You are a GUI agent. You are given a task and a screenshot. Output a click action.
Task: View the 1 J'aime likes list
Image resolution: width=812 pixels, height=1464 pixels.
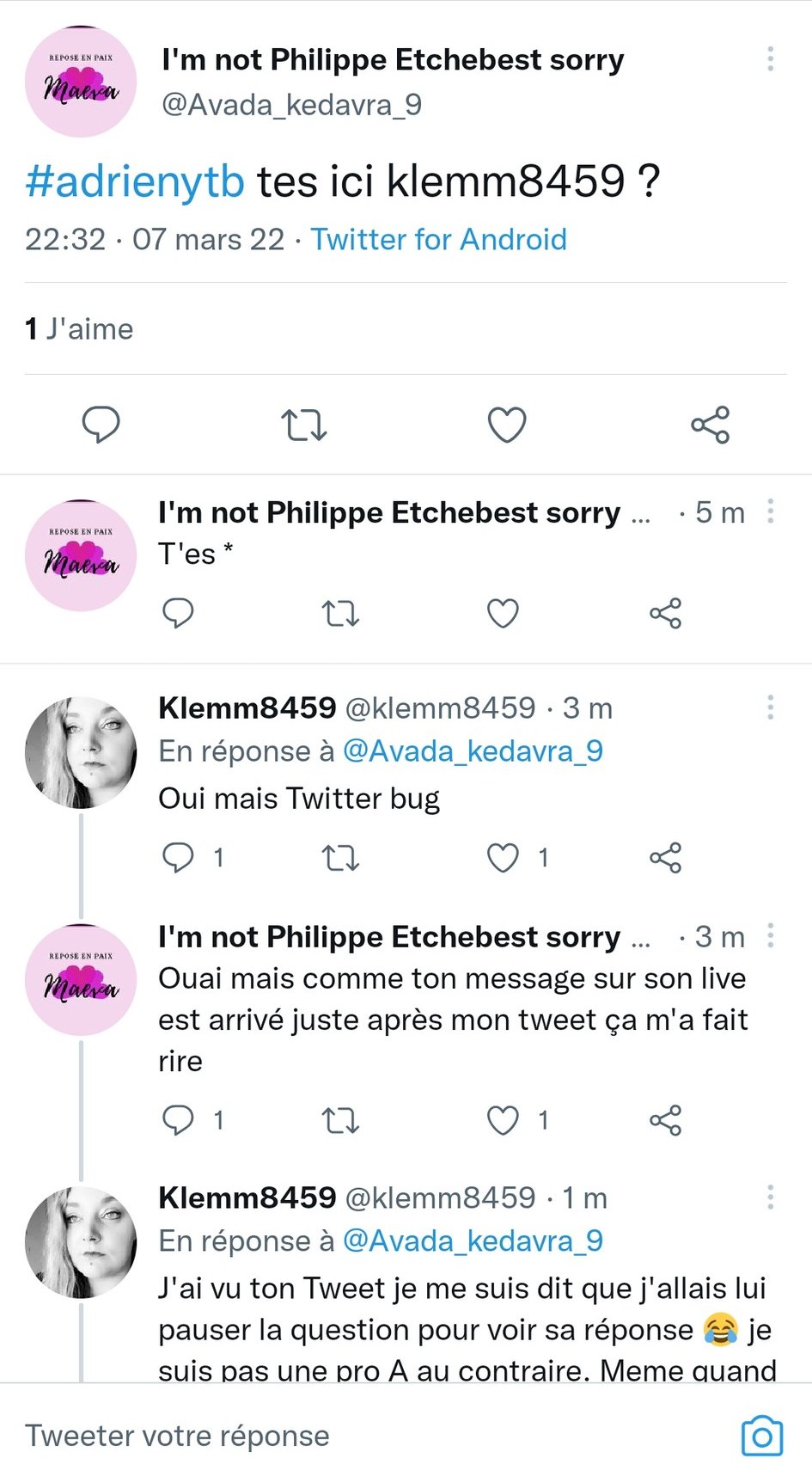pos(79,328)
